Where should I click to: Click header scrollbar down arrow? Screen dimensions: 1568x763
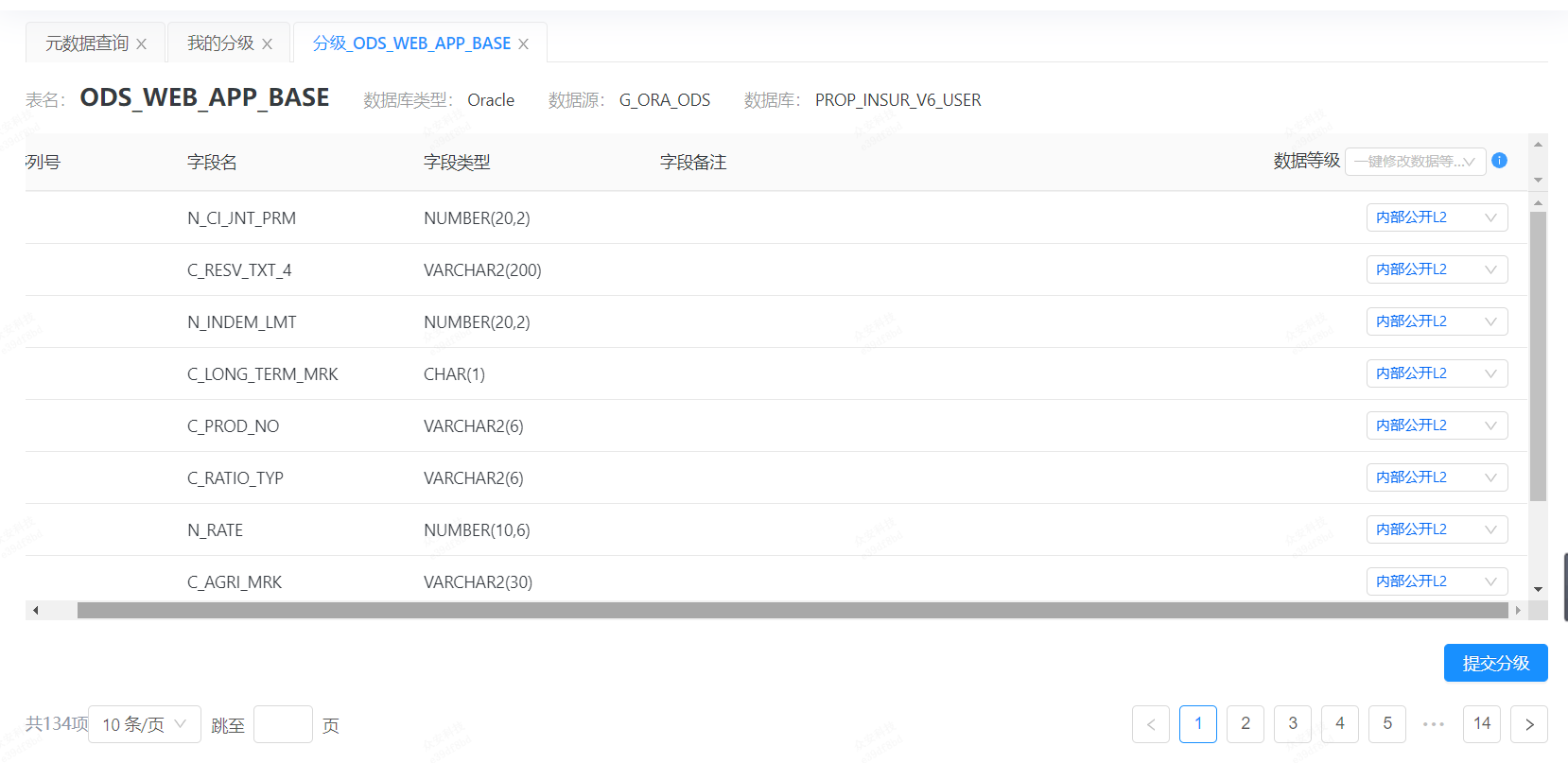pos(1539,180)
